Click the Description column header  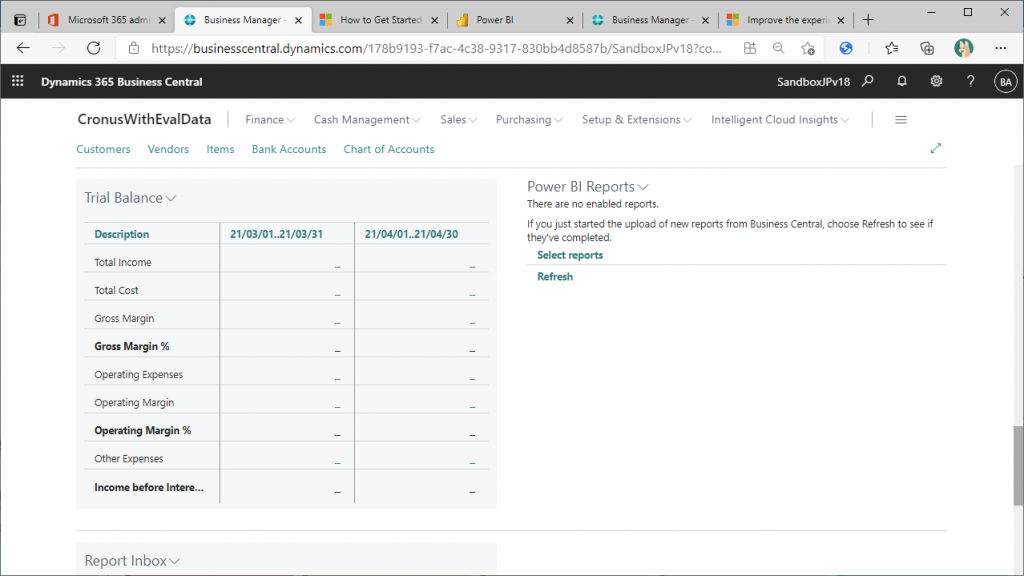121,234
